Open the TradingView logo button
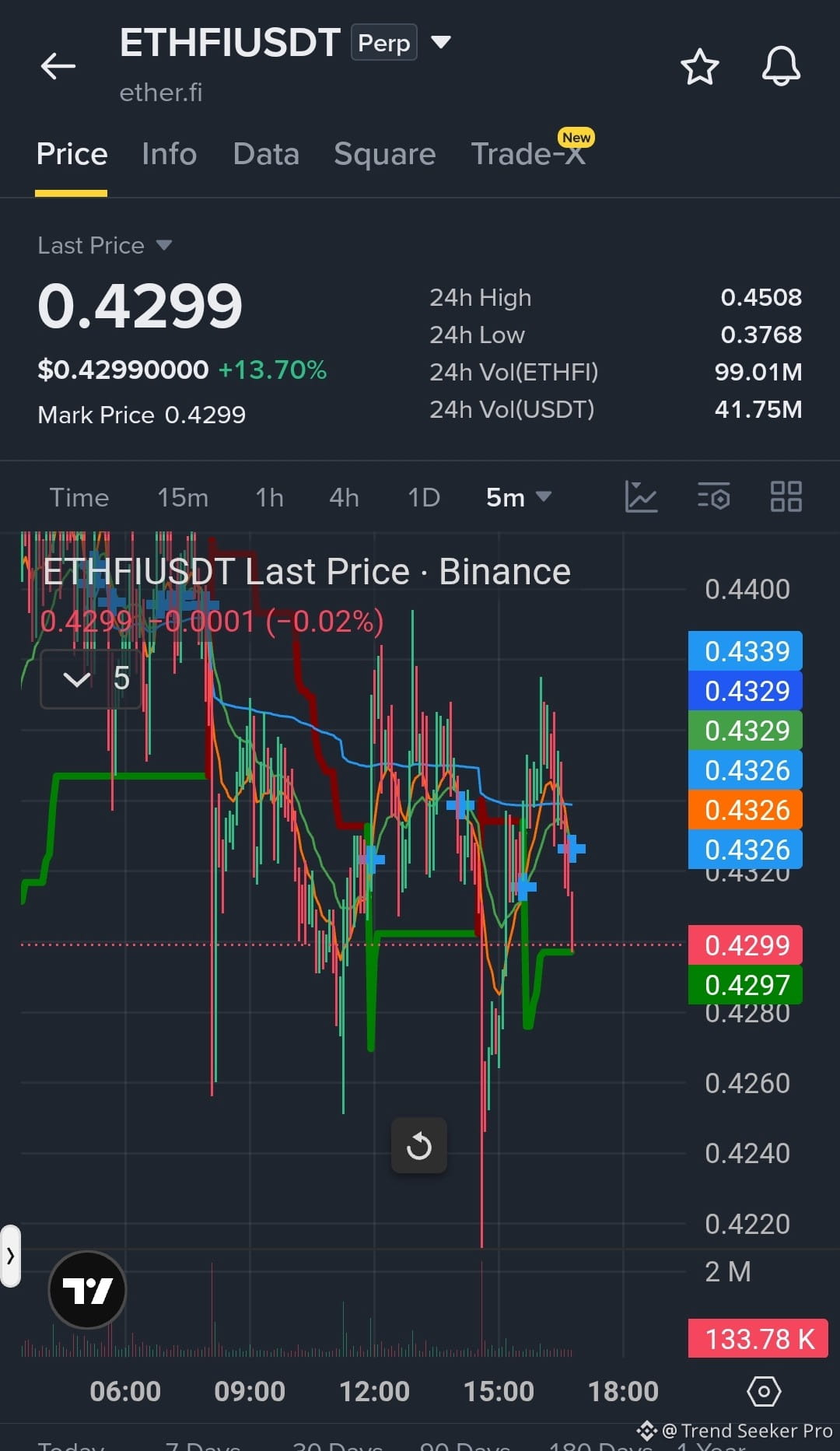The width and height of the screenshot is (840, 1451). pyautogui.click(x=87, y=1290)
